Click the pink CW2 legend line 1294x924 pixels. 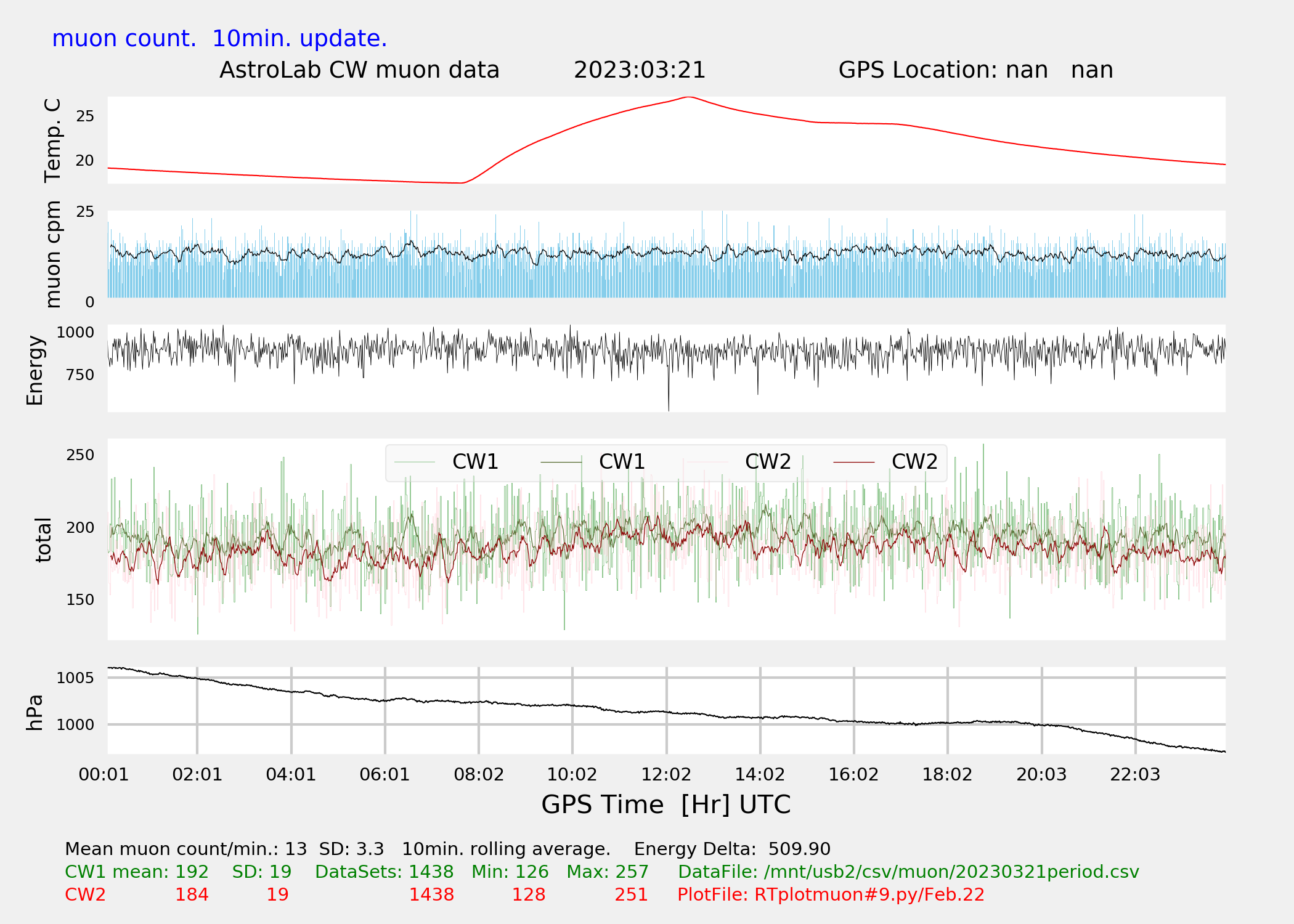707,462
